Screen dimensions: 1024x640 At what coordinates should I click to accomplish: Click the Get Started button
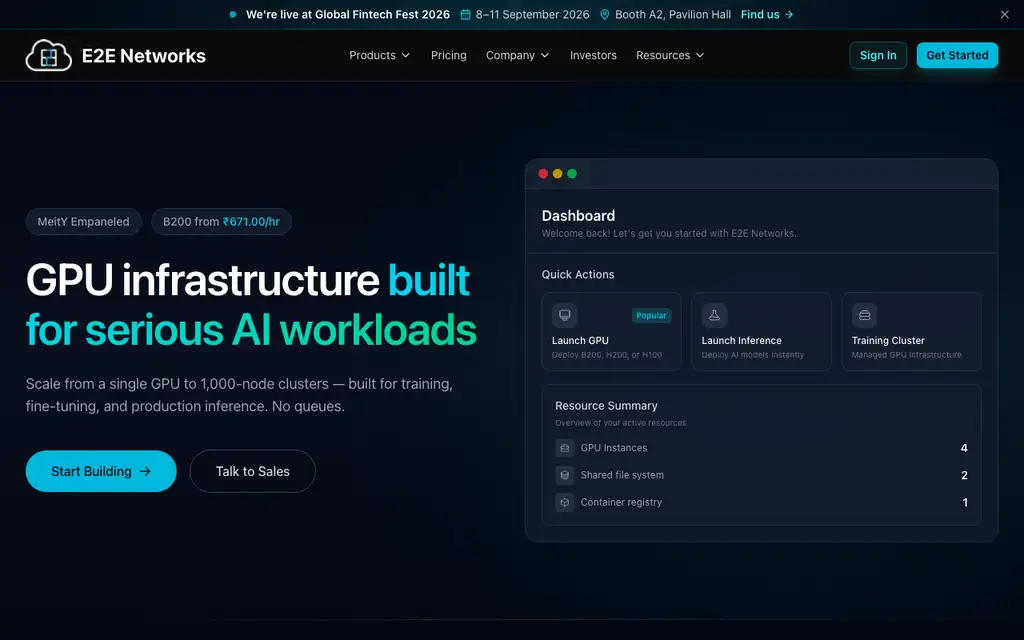click(957, 56)
